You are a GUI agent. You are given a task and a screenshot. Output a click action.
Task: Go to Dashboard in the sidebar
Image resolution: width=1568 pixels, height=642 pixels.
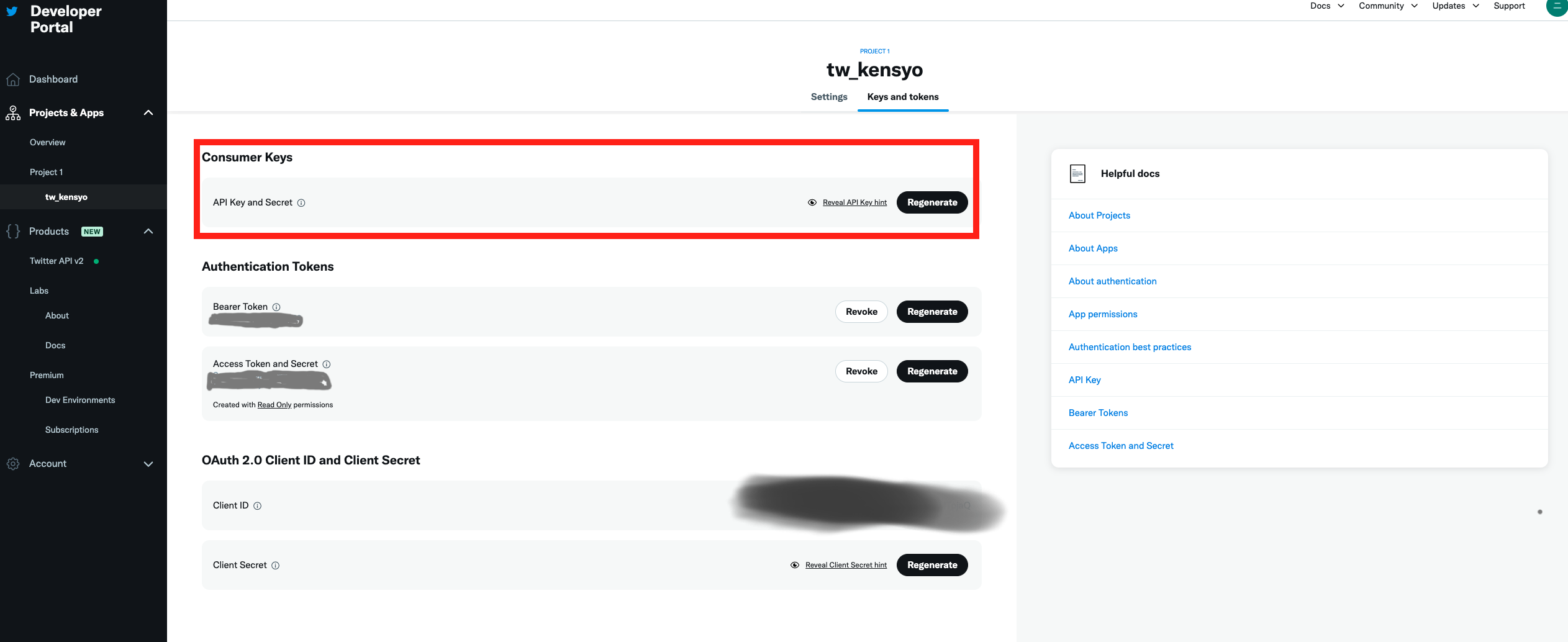point(53,79)
